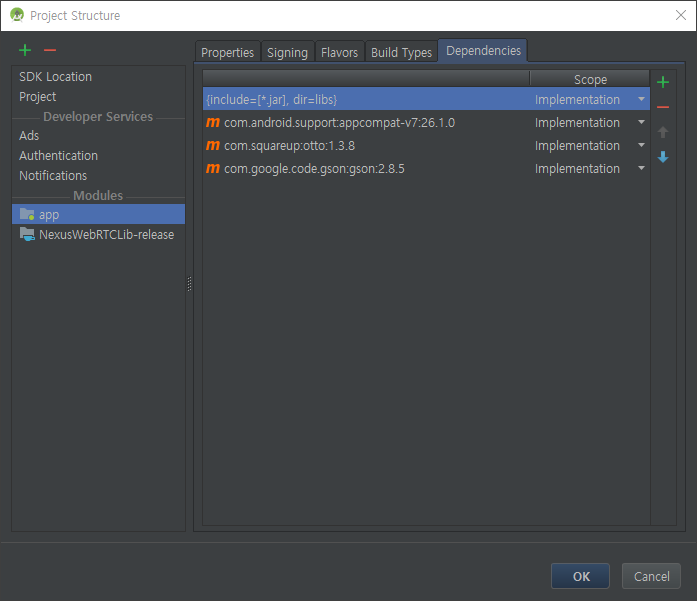
Task: Click the red remove module minus icon
Action: click(50, 50)
